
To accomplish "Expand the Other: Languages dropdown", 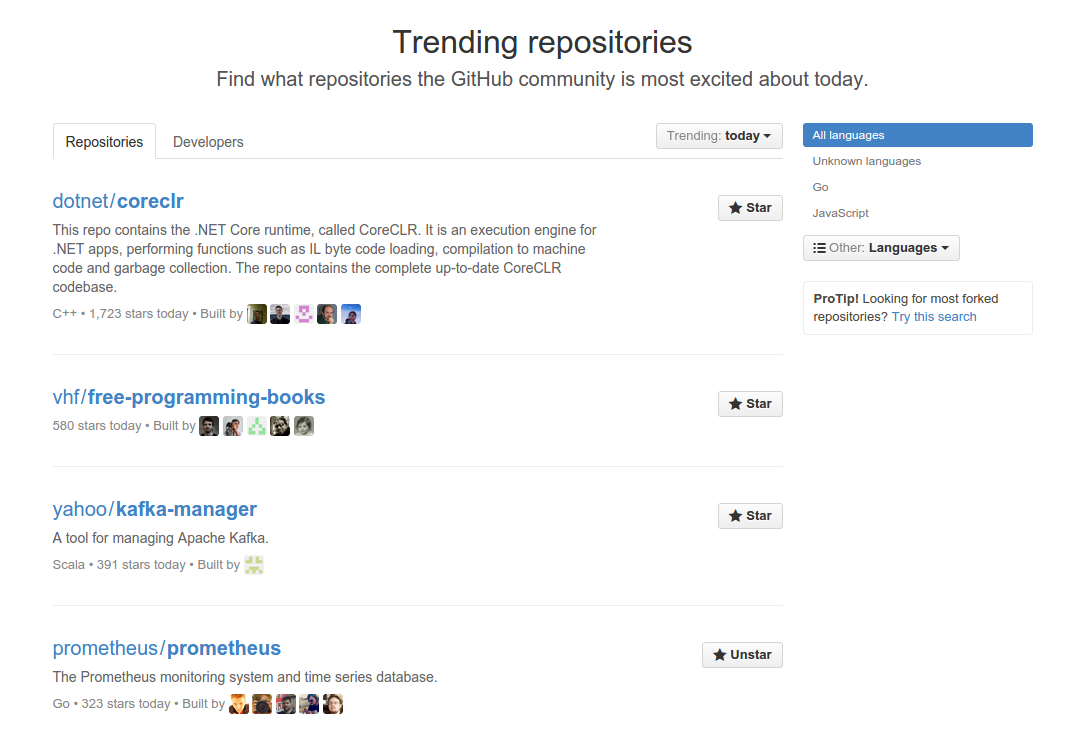I will point(881,248).
